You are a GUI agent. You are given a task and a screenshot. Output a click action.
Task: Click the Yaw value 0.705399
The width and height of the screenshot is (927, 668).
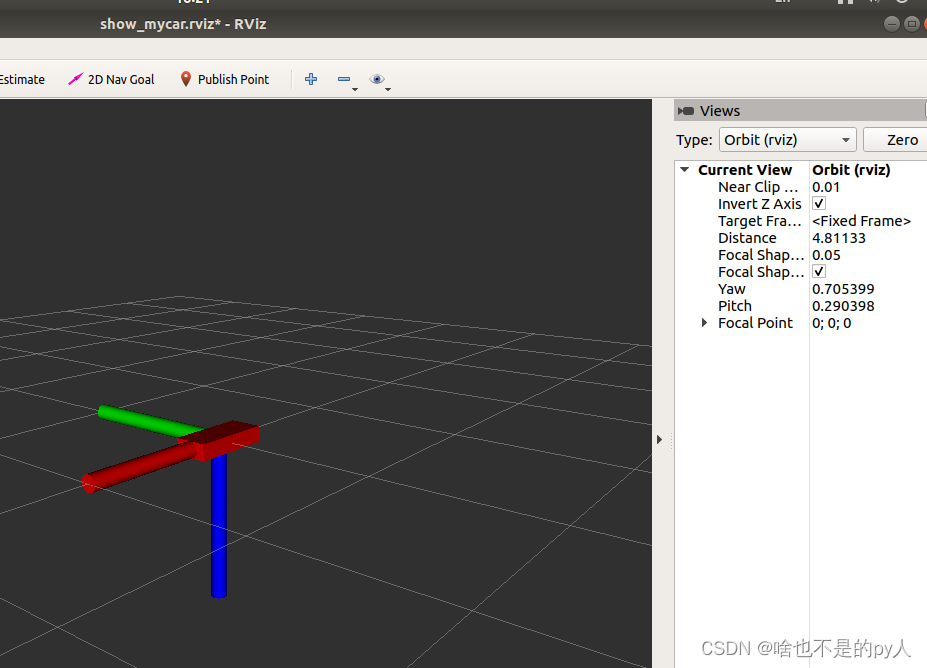(x=843, y=289)
